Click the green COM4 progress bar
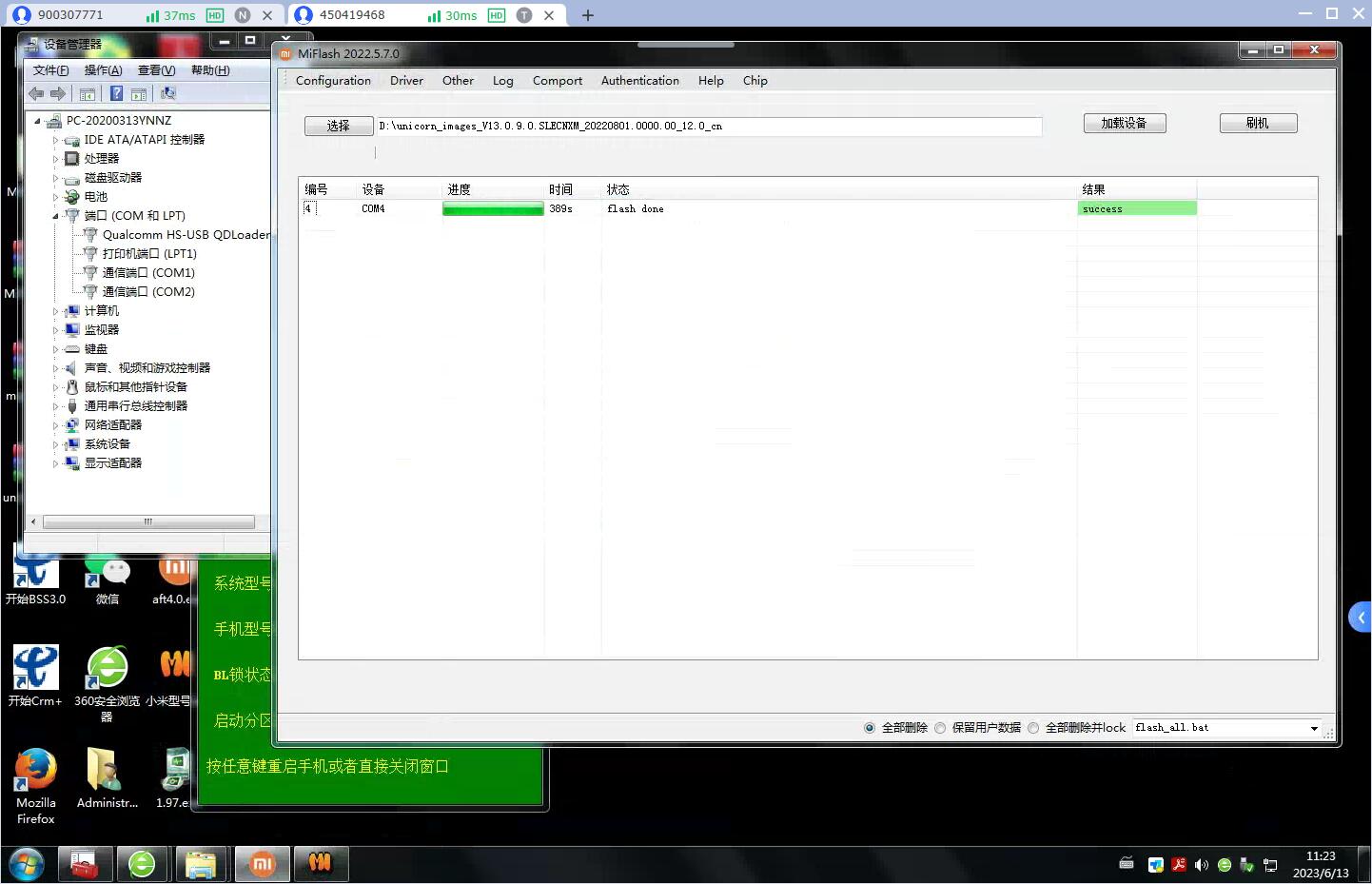This screenshot has height=884, width=1372. pyautogui.click(x=493, y=208)
